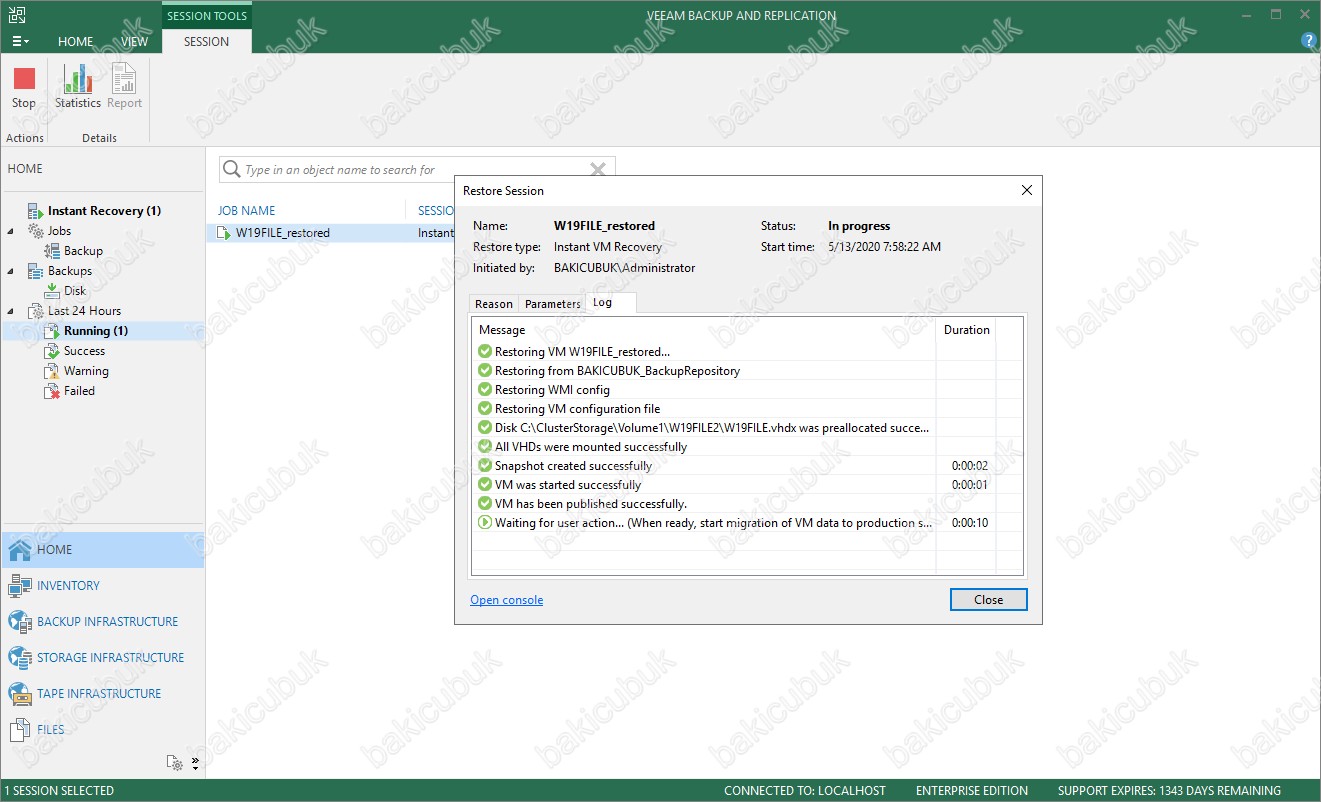Viewport: 1321px width, 802px height.
Task: Open TAPE INFRASTRUCTURE view
Action: coord(103,694)
